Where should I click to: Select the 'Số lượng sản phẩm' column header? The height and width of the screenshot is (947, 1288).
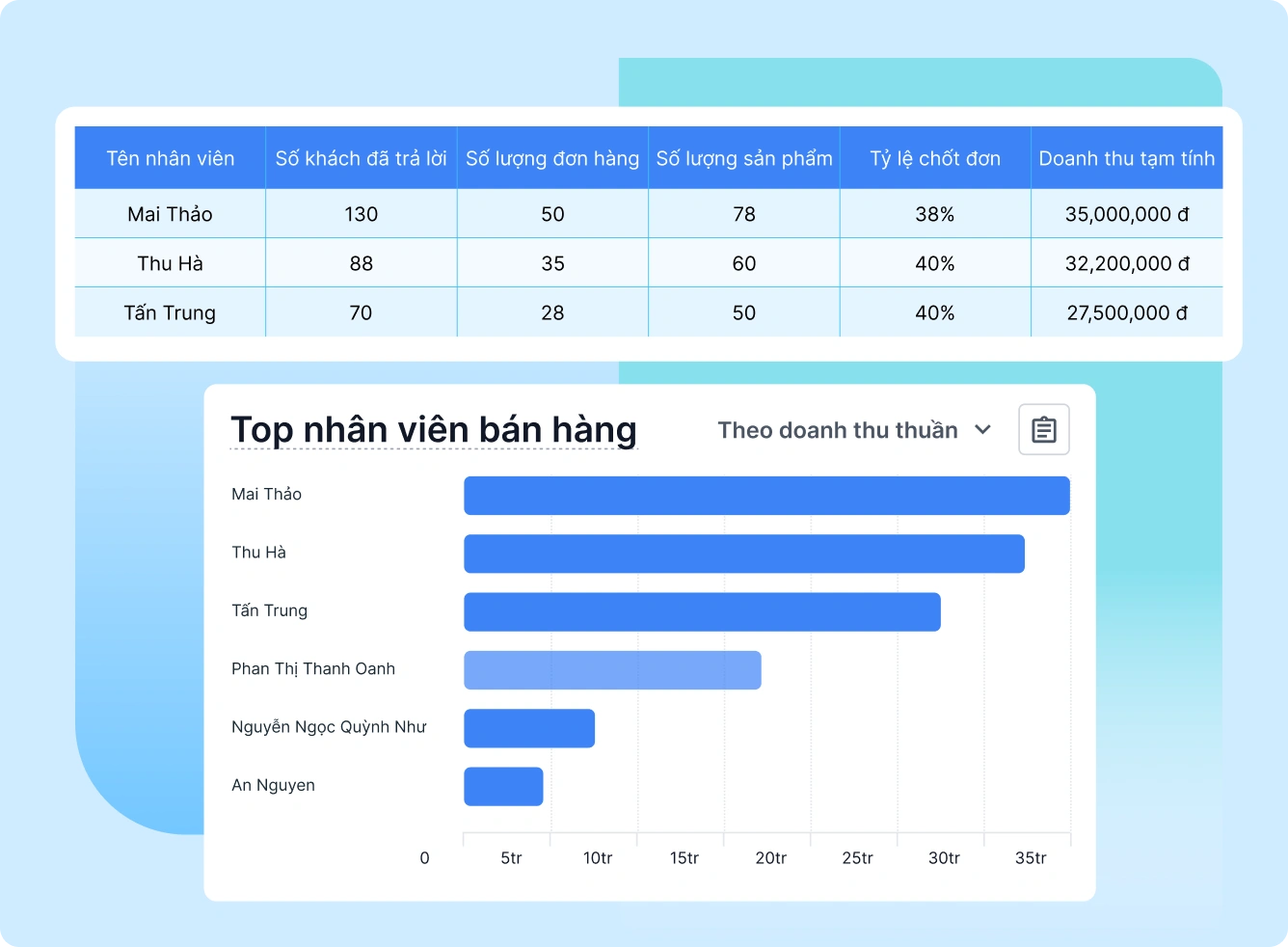point(743,157)
